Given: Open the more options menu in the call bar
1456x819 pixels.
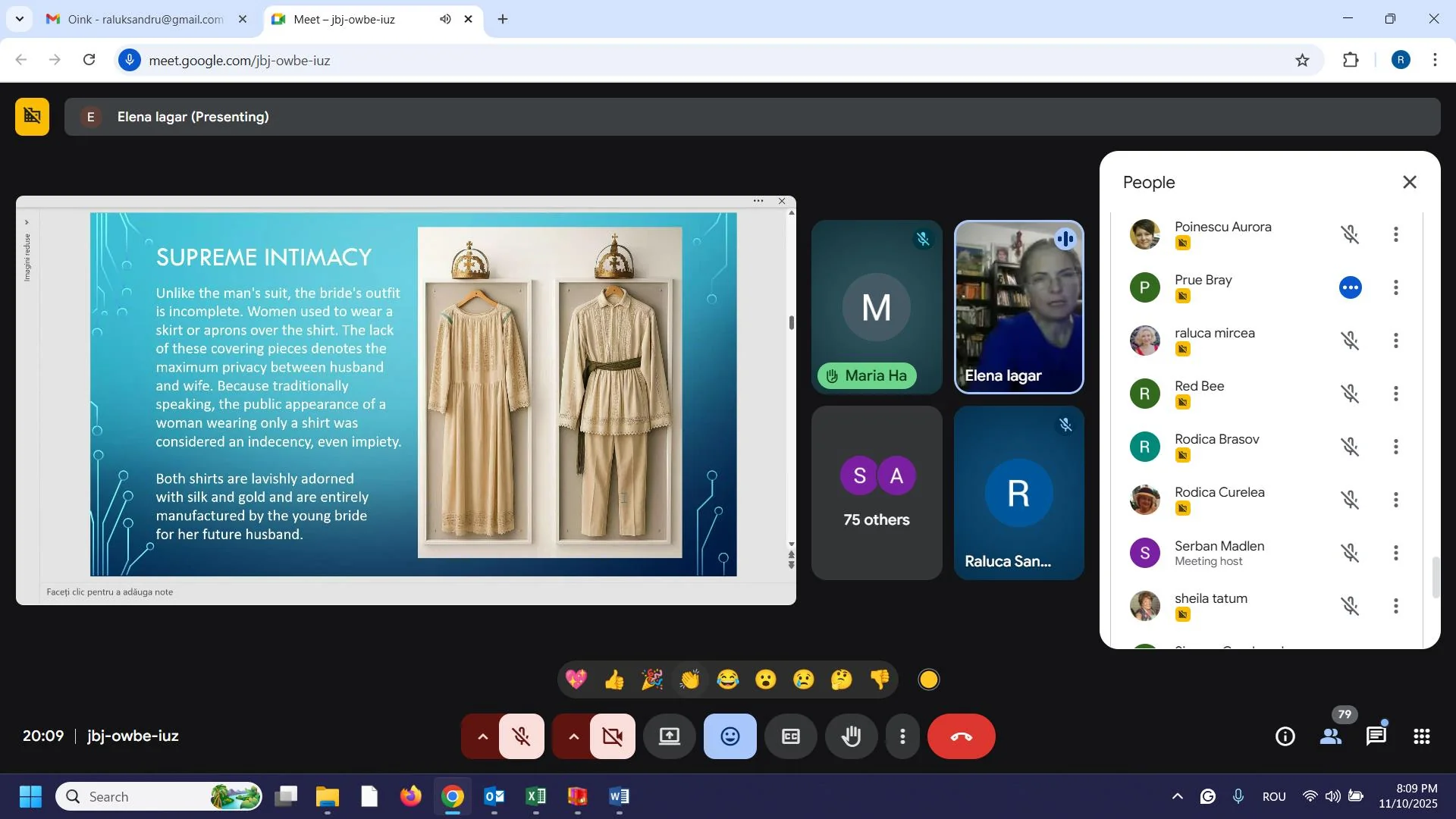Looking at the screenshot, I should (x=902, y=736).
